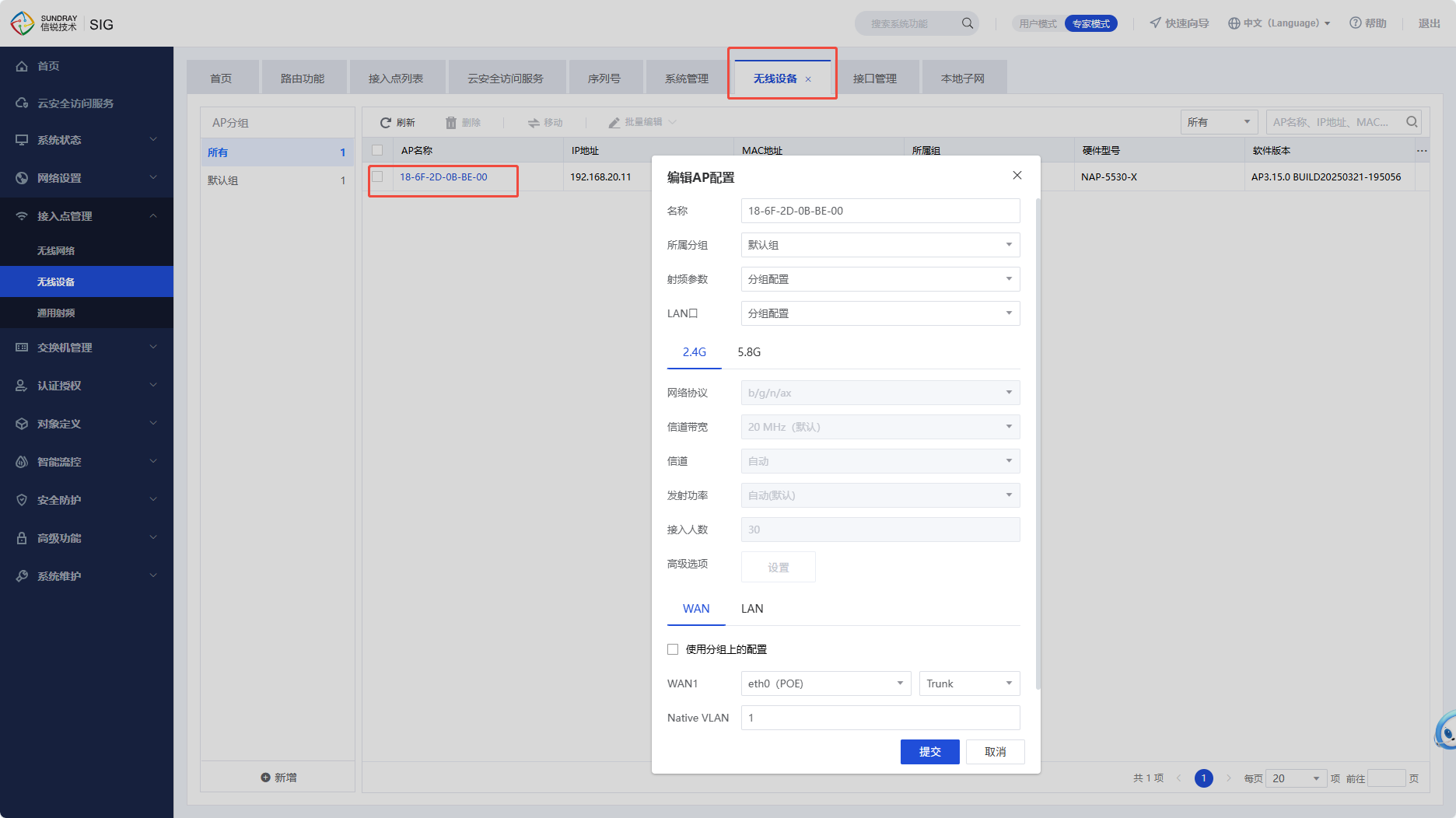Click the 认证授权 user icon

click(22, 386)
